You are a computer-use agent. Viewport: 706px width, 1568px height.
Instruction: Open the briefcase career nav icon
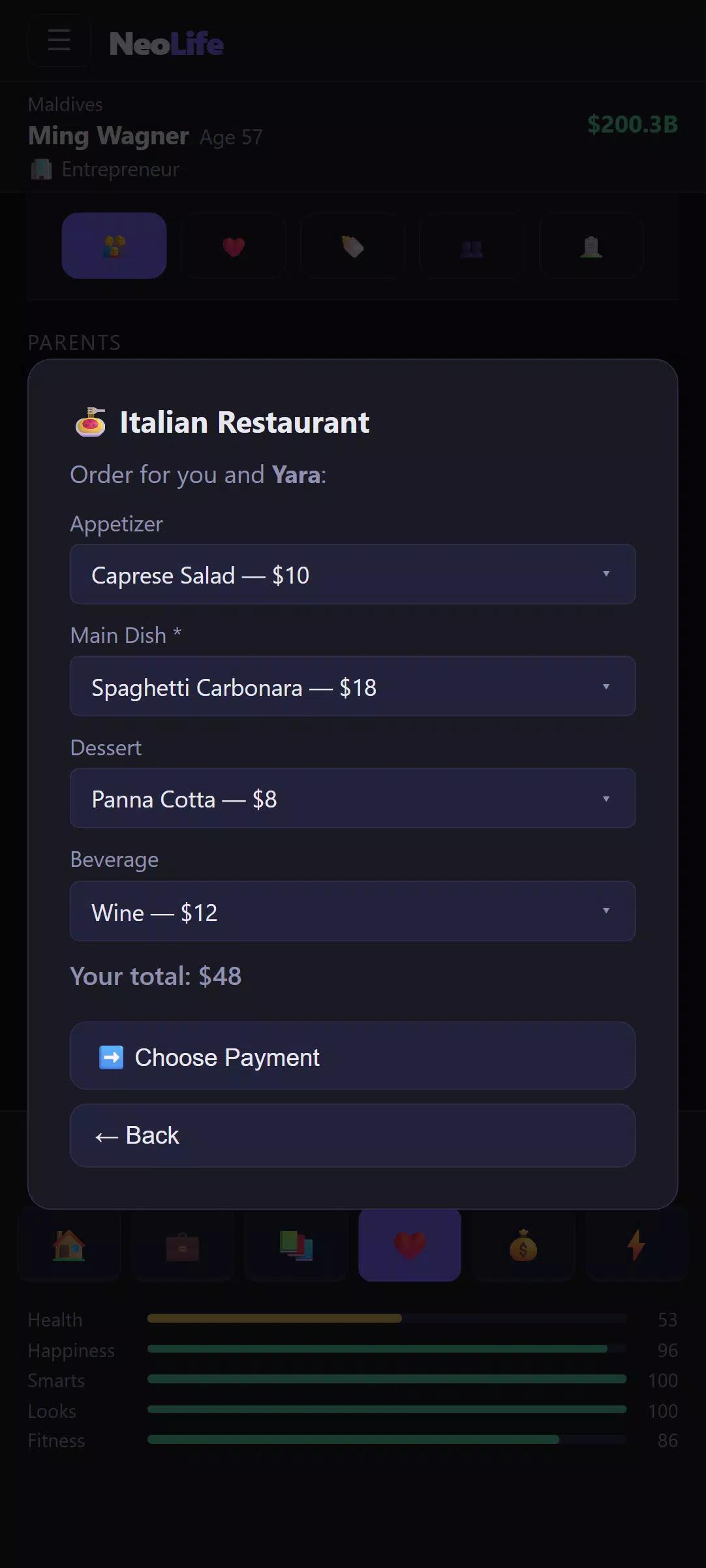click(x=183, y=1246)
